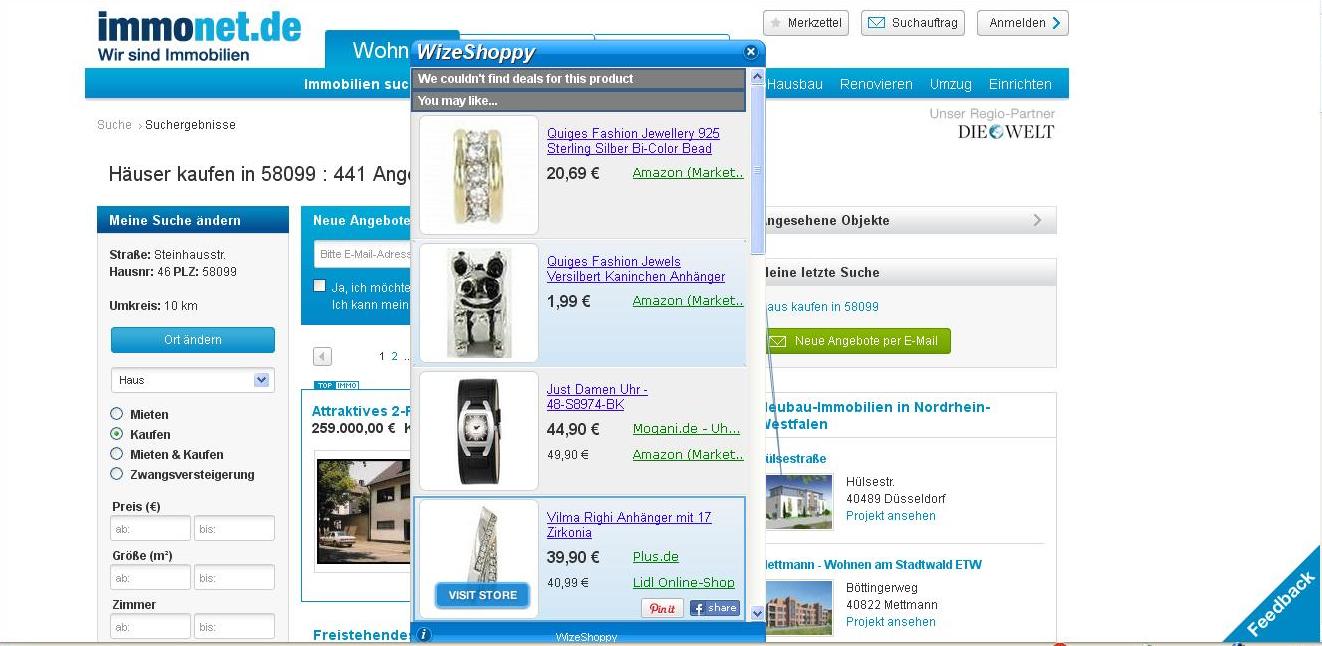Open the Anmelden arrow button
1322x646 pixels.
pos(1022,23)
